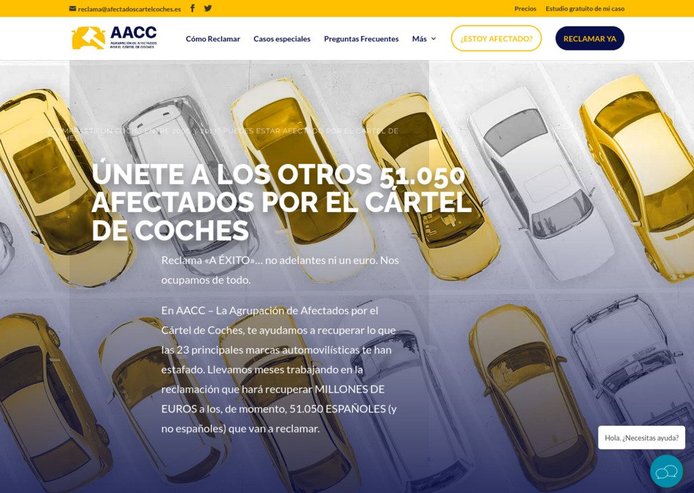The height and width of the screenshot is (493, 694).
Task: Click the ¿ESTOY AFECTADO? button
Action: pyautogui.click(x=496, y=39)
